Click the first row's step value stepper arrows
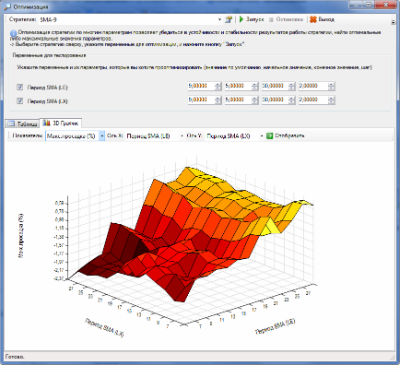 click(331, 86)
